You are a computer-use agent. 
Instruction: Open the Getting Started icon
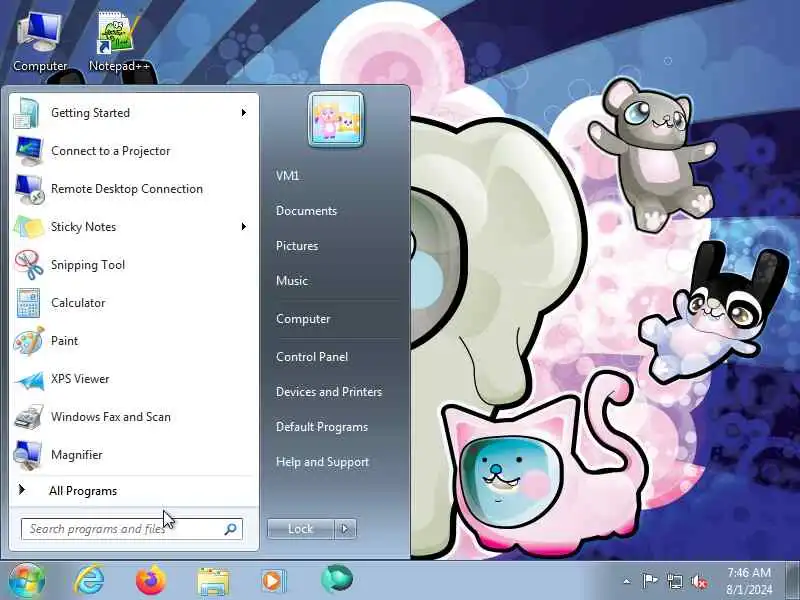tap(28, 113)
